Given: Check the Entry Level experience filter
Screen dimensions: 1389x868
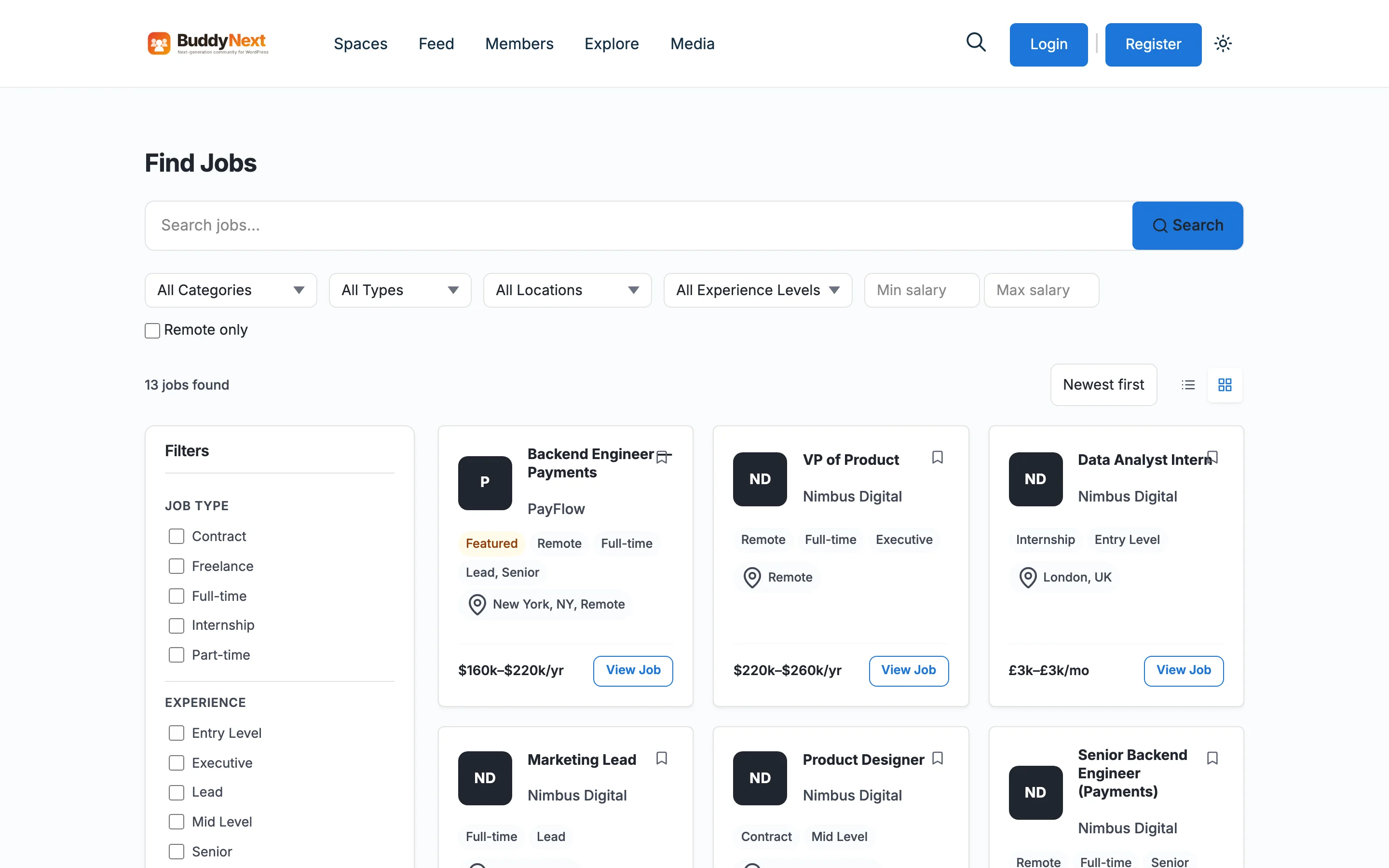Looking at the screenshot, I should pyautogui.click(x=176, y=733).
